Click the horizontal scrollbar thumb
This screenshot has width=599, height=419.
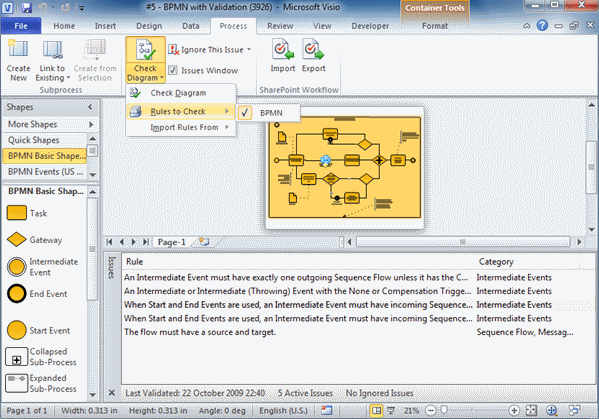(x=463, y=242)
